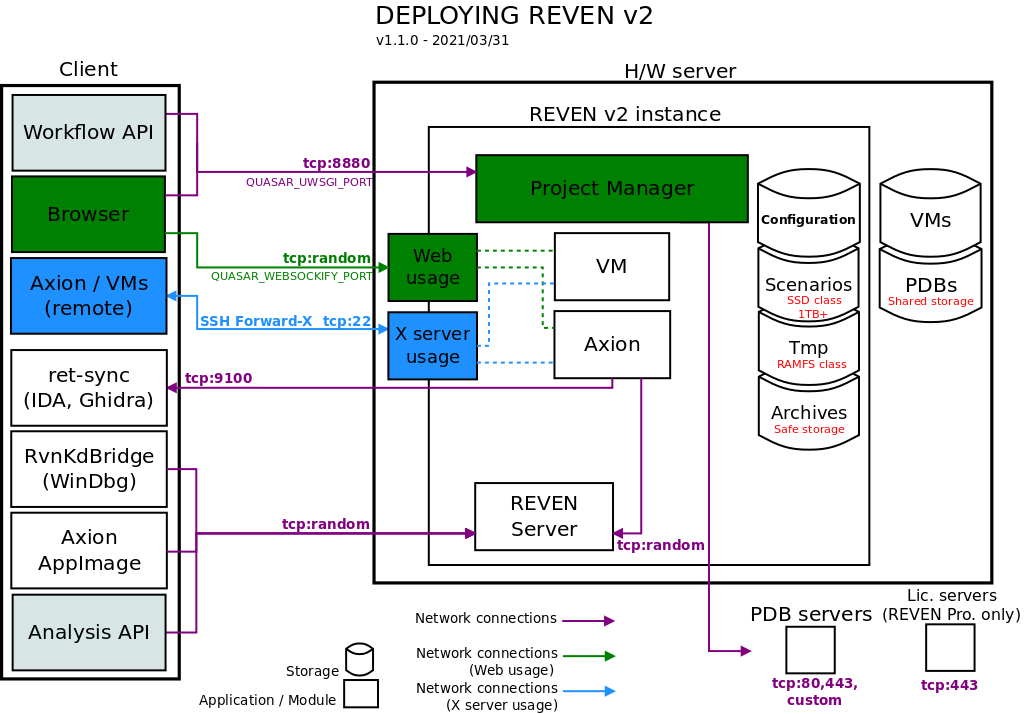This screenshot has height=714, width=1024.
Task: Select the Axion component box
Action: [x=612, y=344]
